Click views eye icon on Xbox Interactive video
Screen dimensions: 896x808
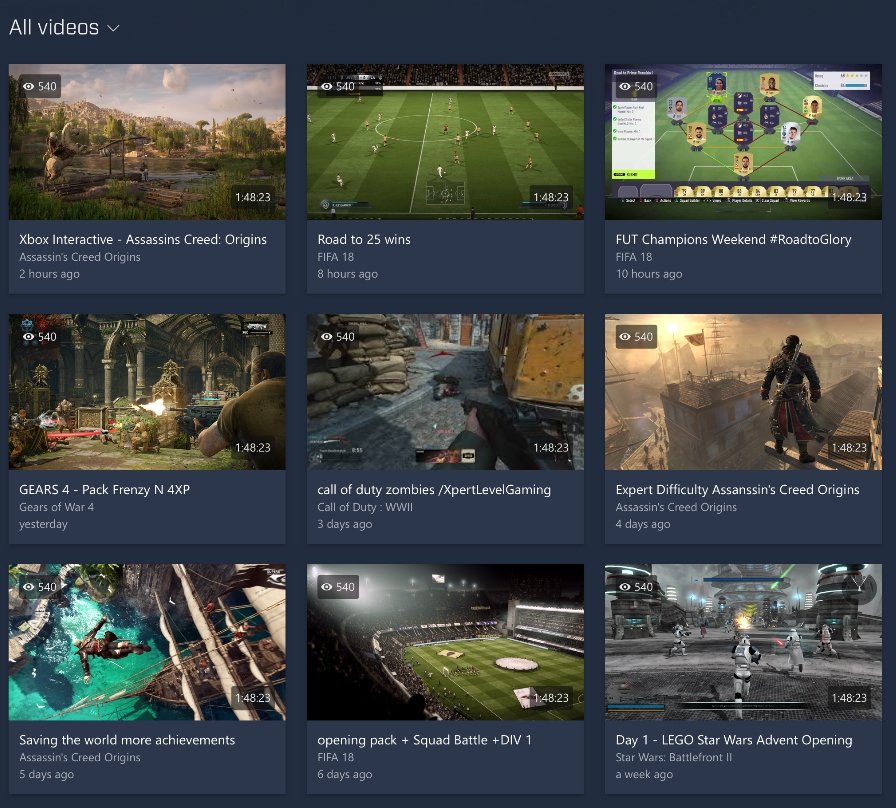pyautogui.click(x=29, y=86)
